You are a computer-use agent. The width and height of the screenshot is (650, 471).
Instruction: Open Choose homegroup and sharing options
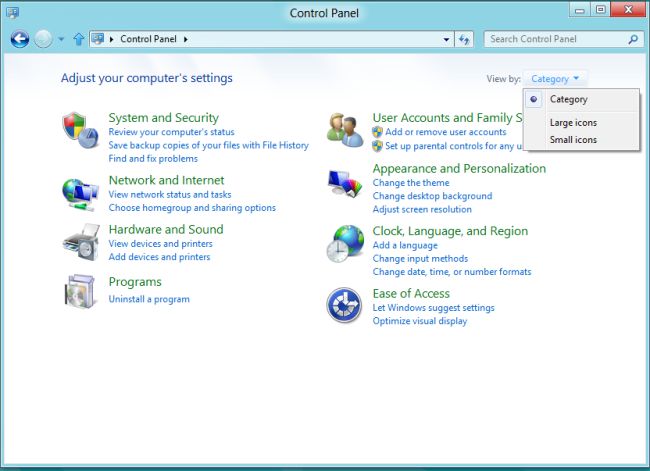click(192, 208)
